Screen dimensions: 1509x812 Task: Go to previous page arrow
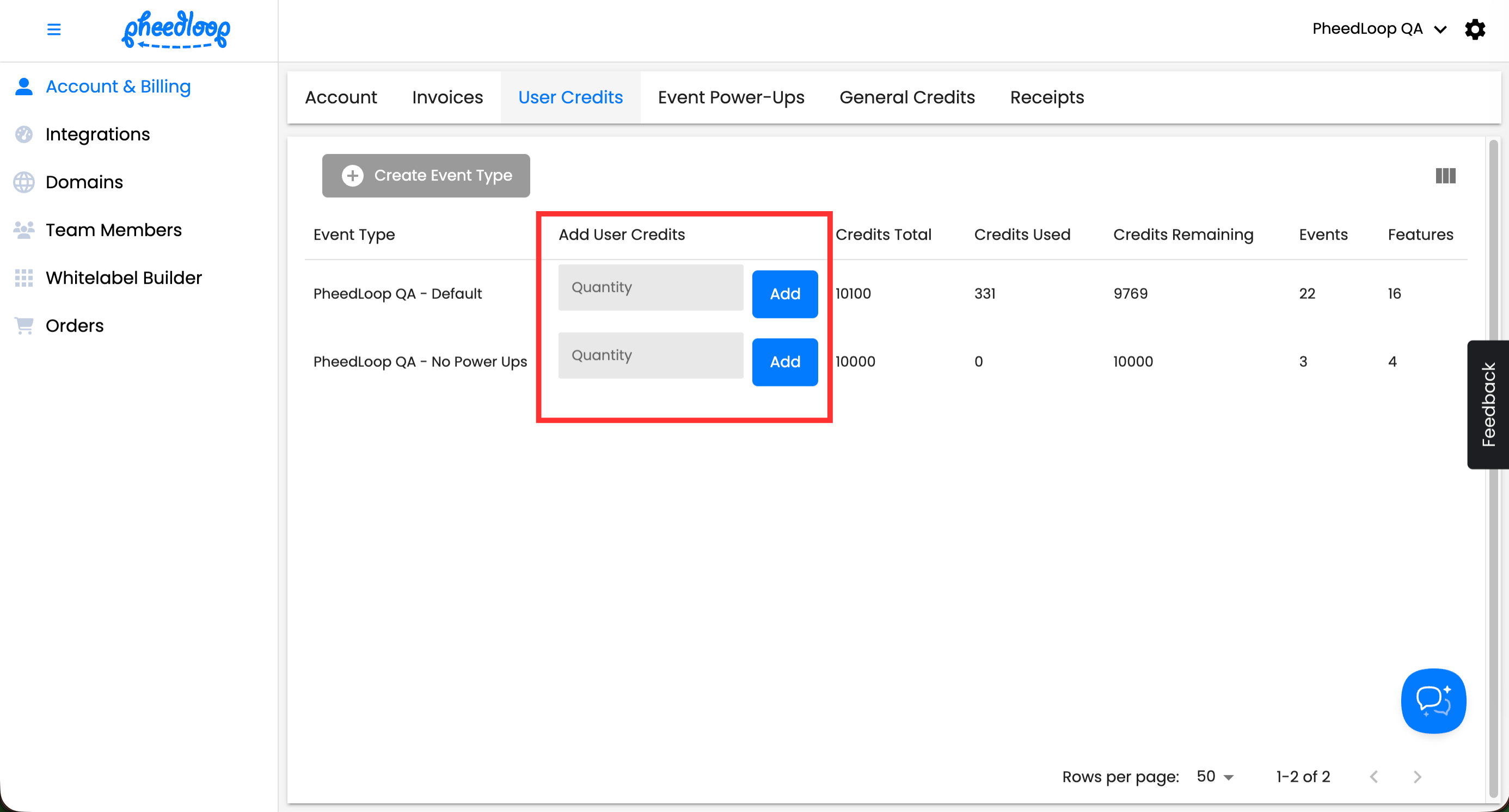coord(1373,777)
